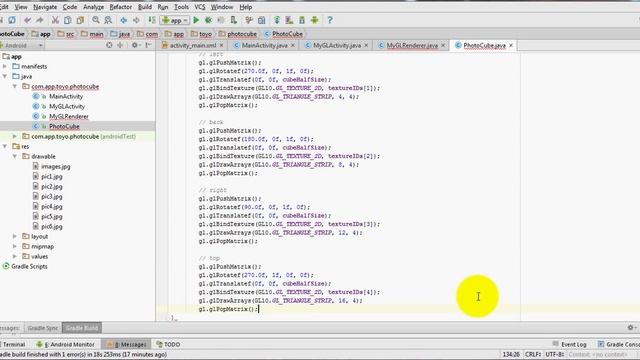
Task: Run the app with green play icon
Action: (196, 20)
